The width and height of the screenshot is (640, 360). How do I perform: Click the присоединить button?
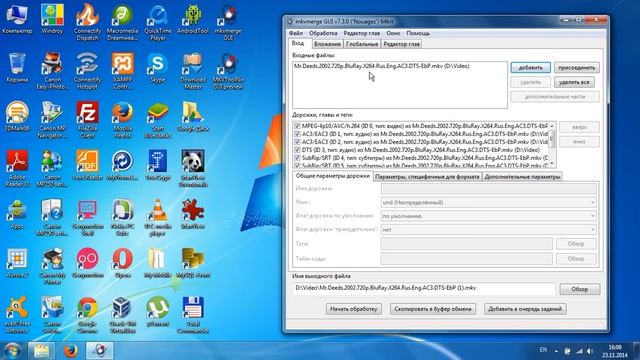coord(577,68)
